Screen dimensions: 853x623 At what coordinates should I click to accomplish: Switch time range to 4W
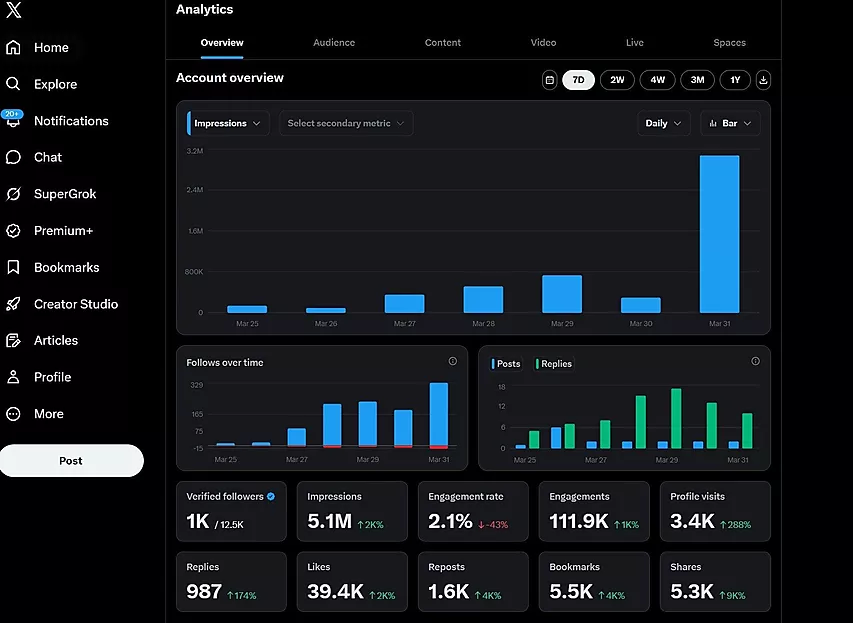pos(657,80)
